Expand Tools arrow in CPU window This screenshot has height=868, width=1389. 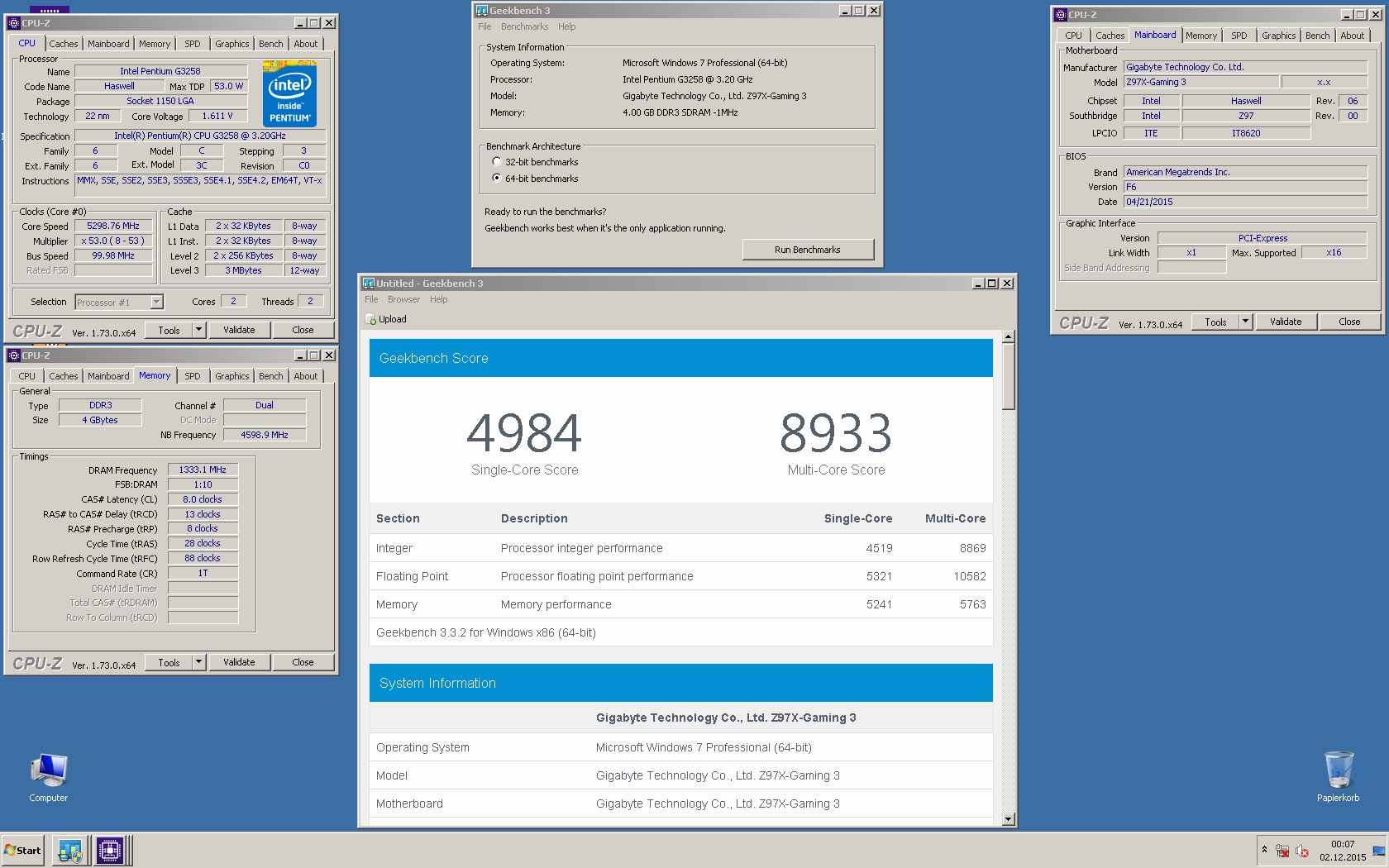(x=198, y=330)
